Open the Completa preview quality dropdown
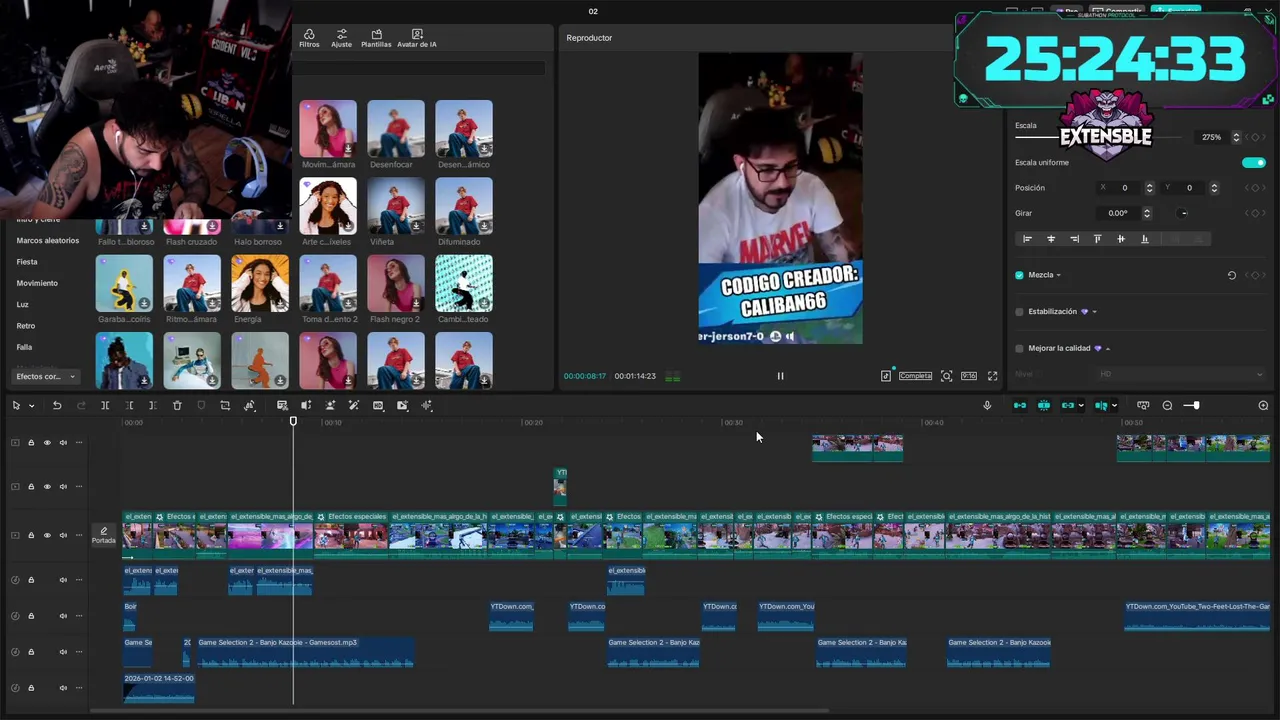1280x720 pixels. (x=915, y=376)
